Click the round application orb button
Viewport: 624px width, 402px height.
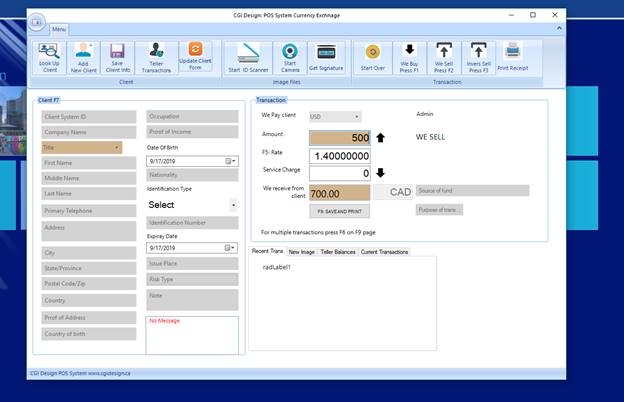[x=37, y=22]
